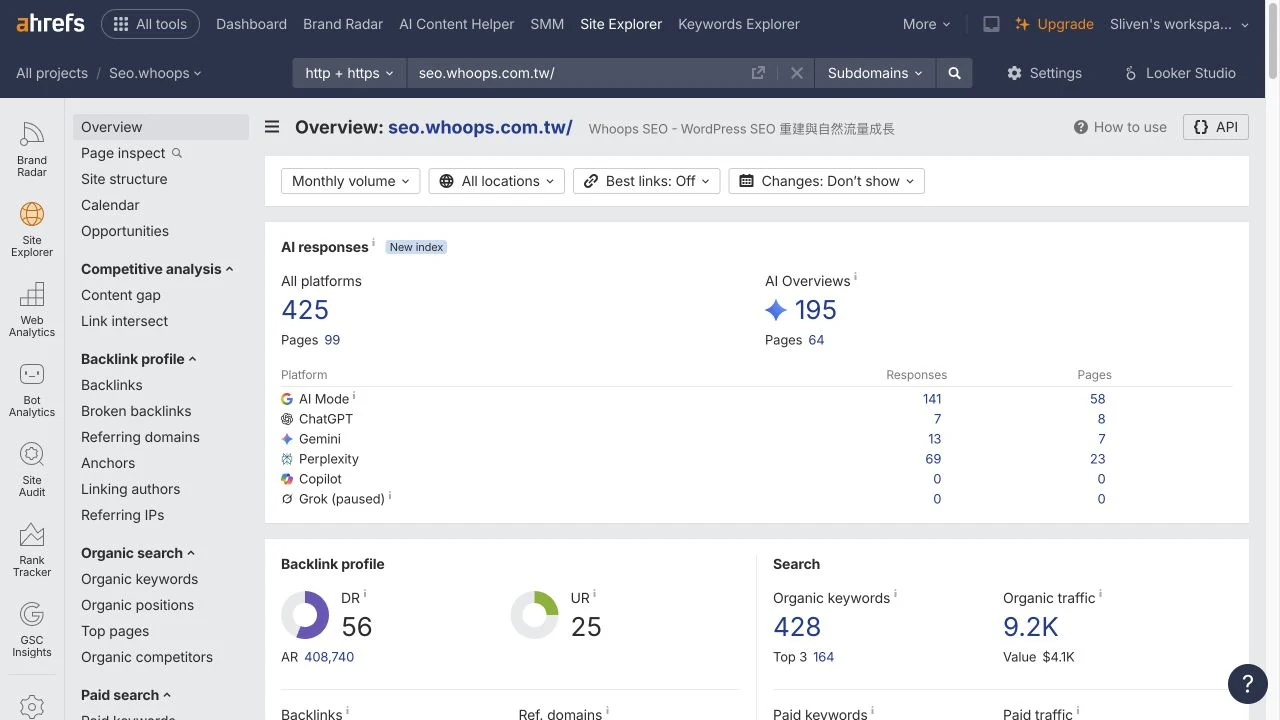Click search icon next to Page inspect

click(x=177, y=153)
